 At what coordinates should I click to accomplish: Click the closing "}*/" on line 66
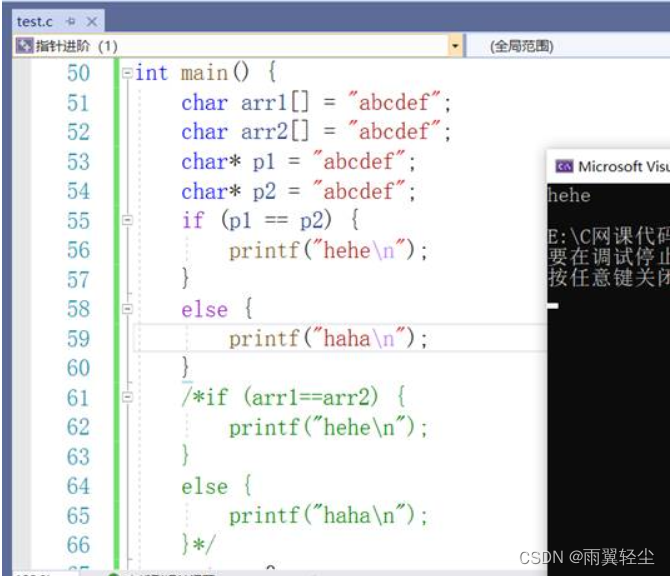[x=198, y=545]
